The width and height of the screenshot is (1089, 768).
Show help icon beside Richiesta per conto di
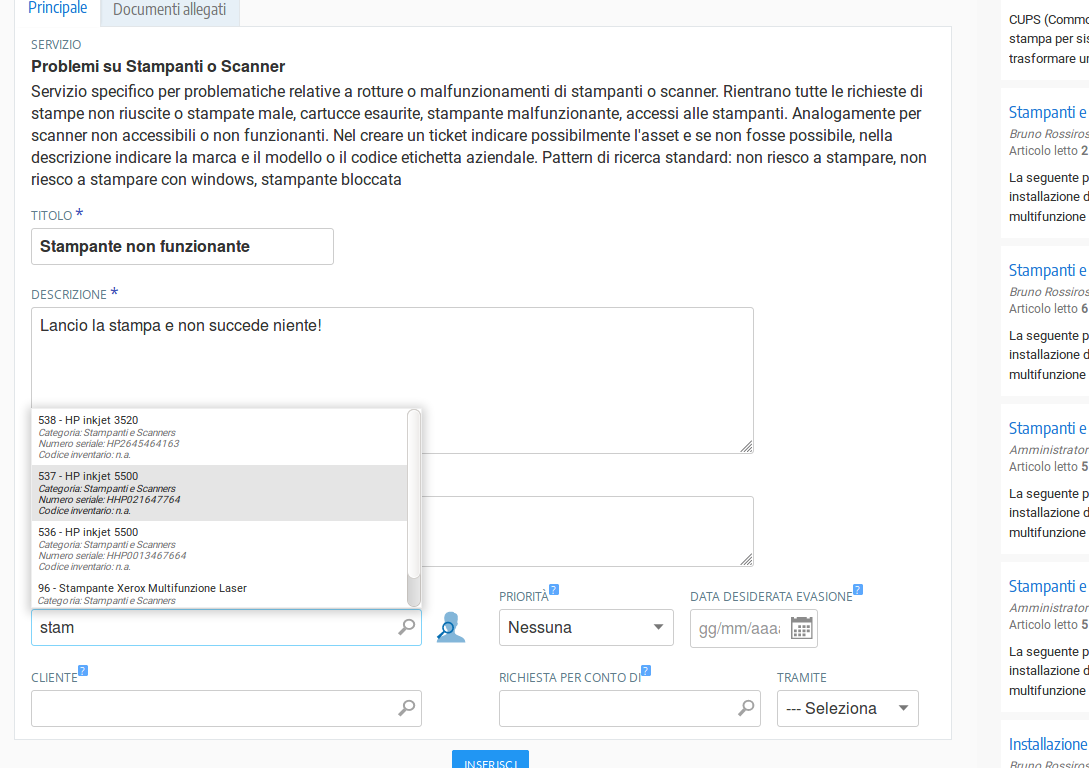coord(646,671)
